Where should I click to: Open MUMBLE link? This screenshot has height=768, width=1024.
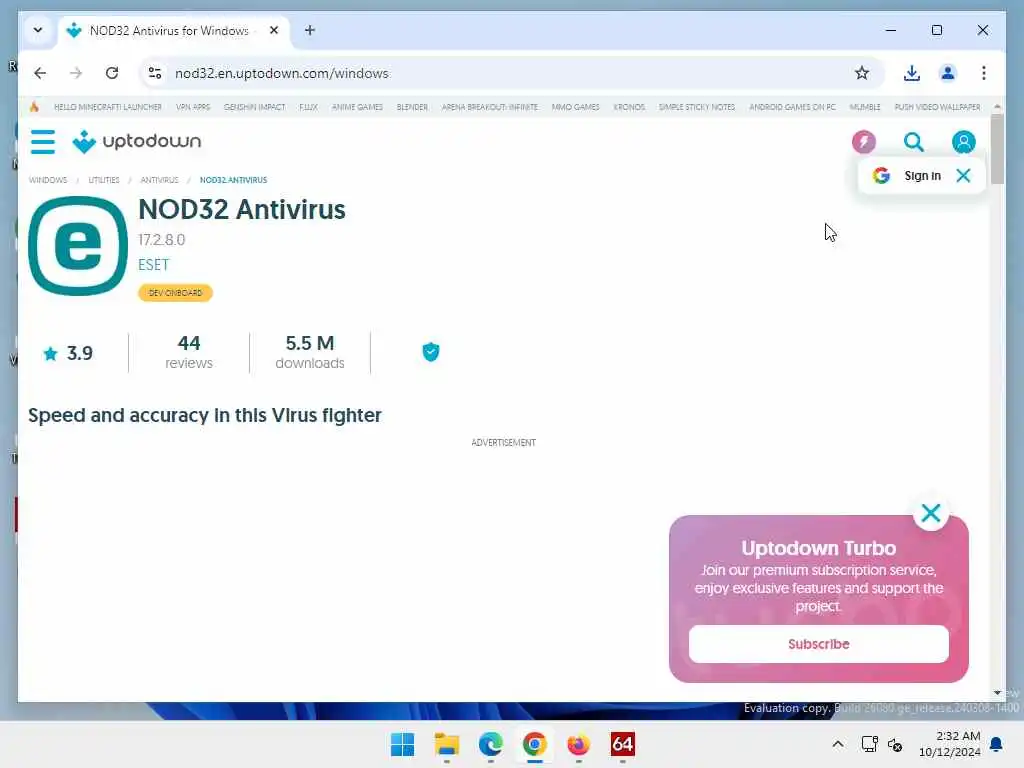(x=865, y=107)
